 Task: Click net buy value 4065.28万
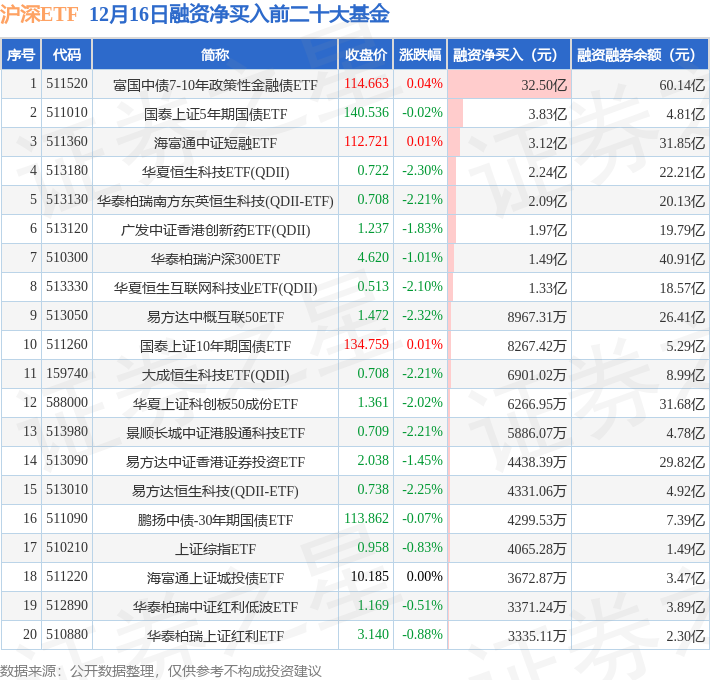point(537,549)
